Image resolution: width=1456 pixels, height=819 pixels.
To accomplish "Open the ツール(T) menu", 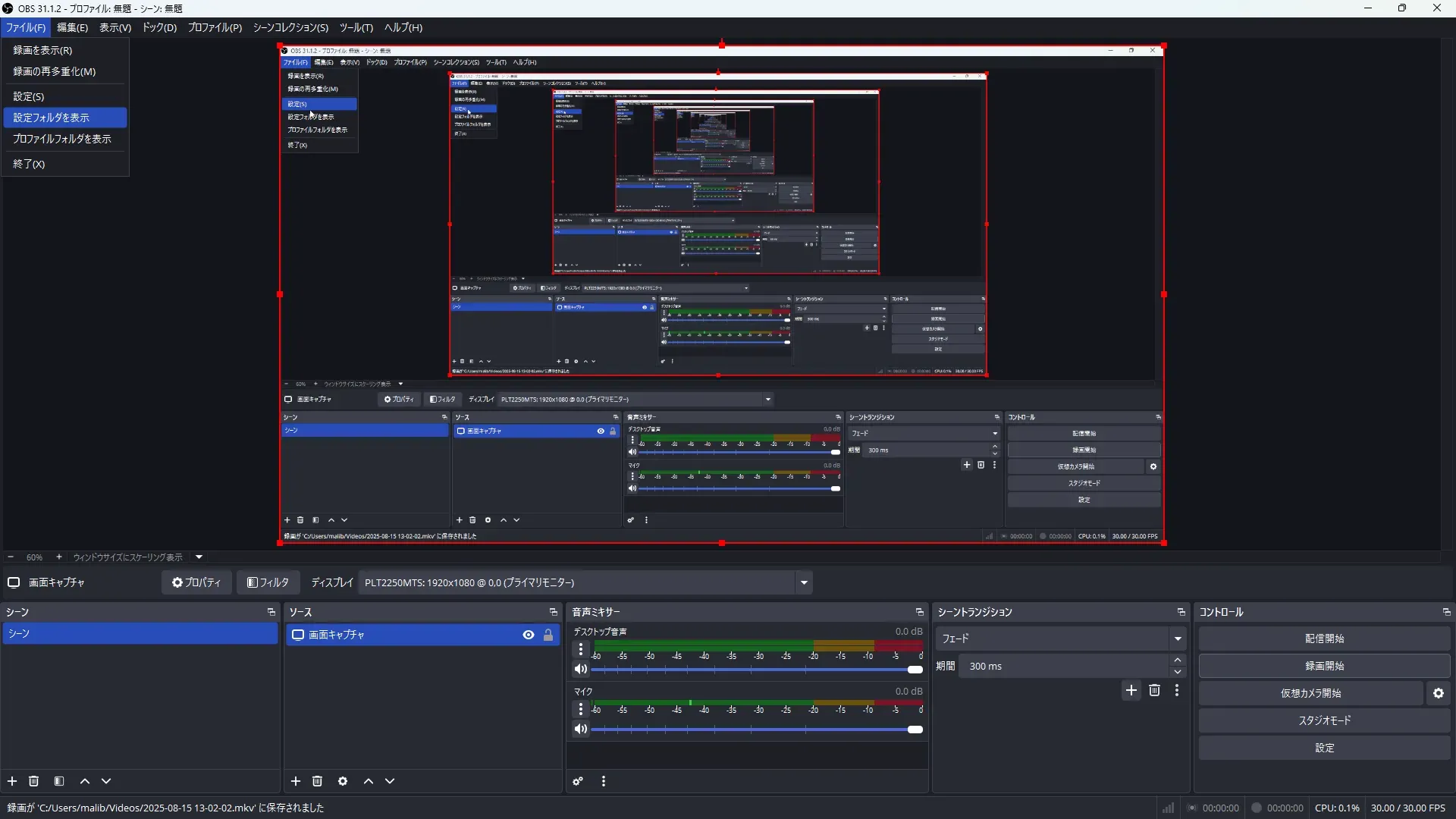I will [356, 27].
